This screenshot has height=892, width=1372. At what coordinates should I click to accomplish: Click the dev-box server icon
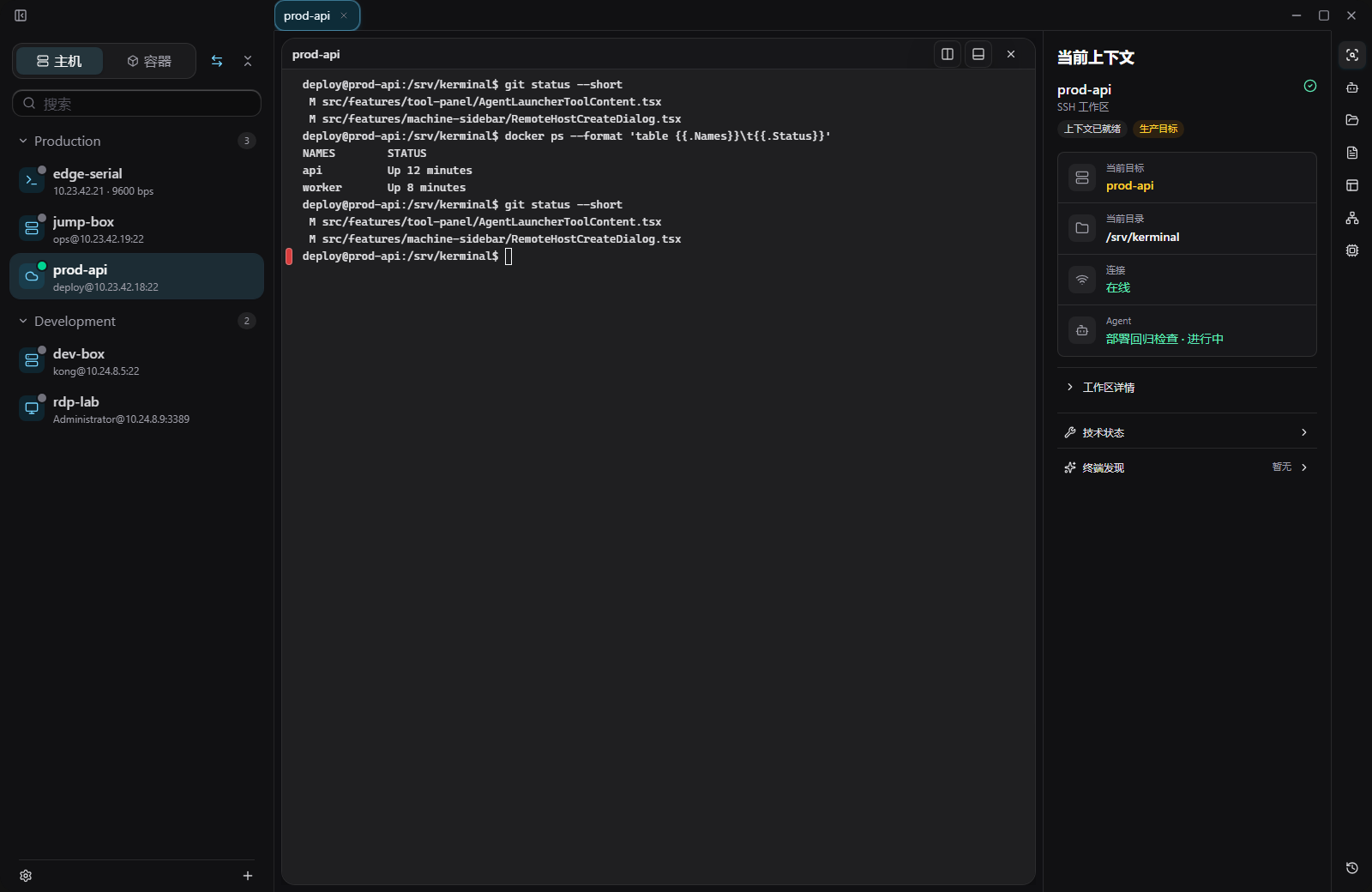coord(32,360)
